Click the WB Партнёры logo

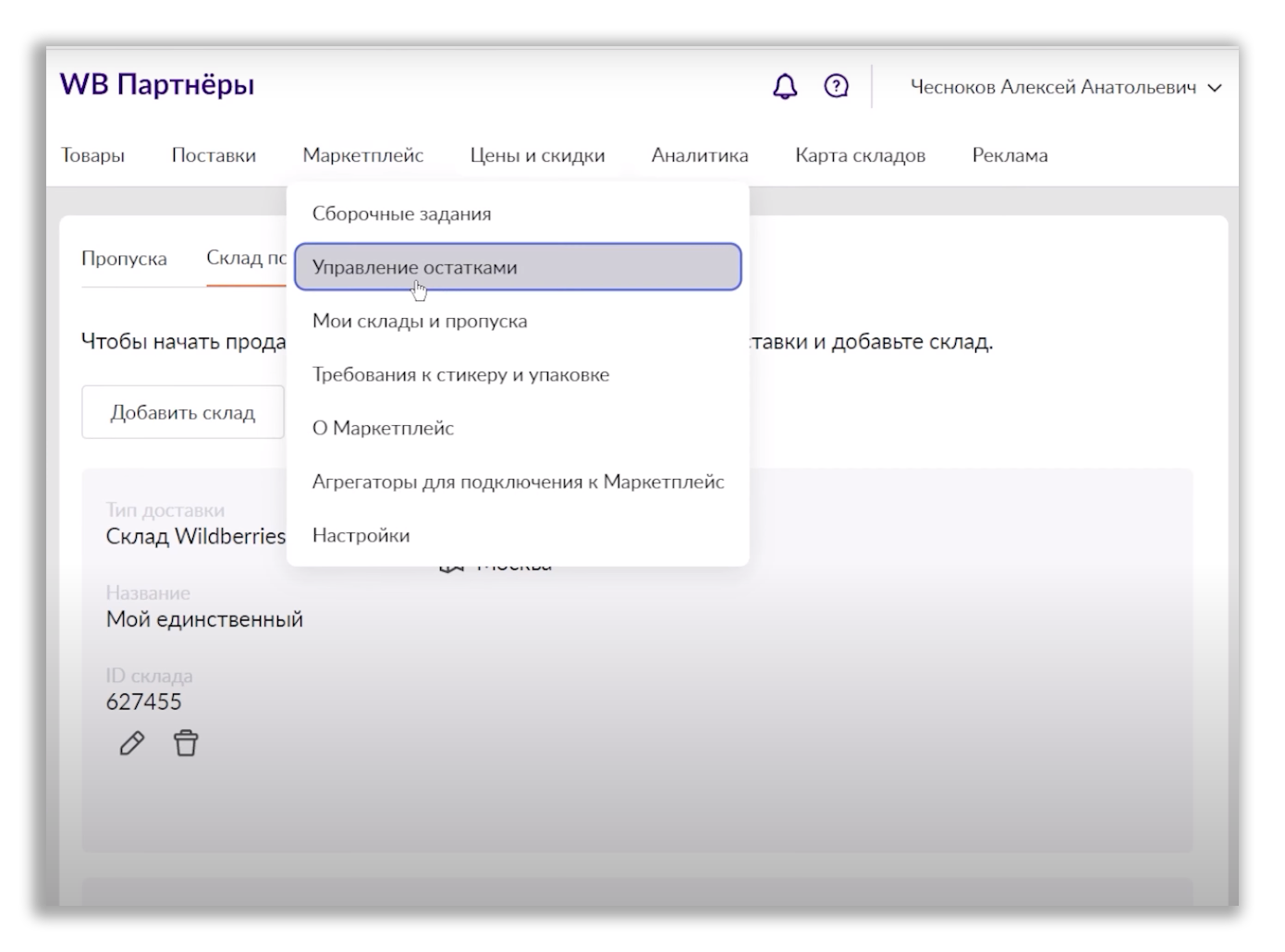tap(157, 84)
